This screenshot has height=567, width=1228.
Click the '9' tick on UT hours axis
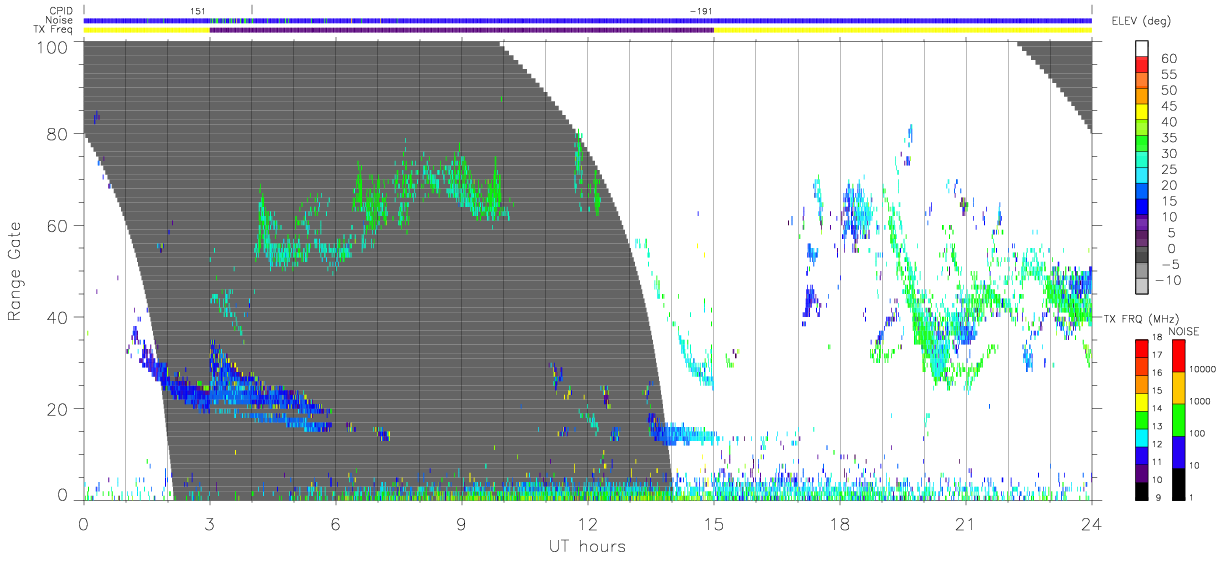tap(461, 522)
